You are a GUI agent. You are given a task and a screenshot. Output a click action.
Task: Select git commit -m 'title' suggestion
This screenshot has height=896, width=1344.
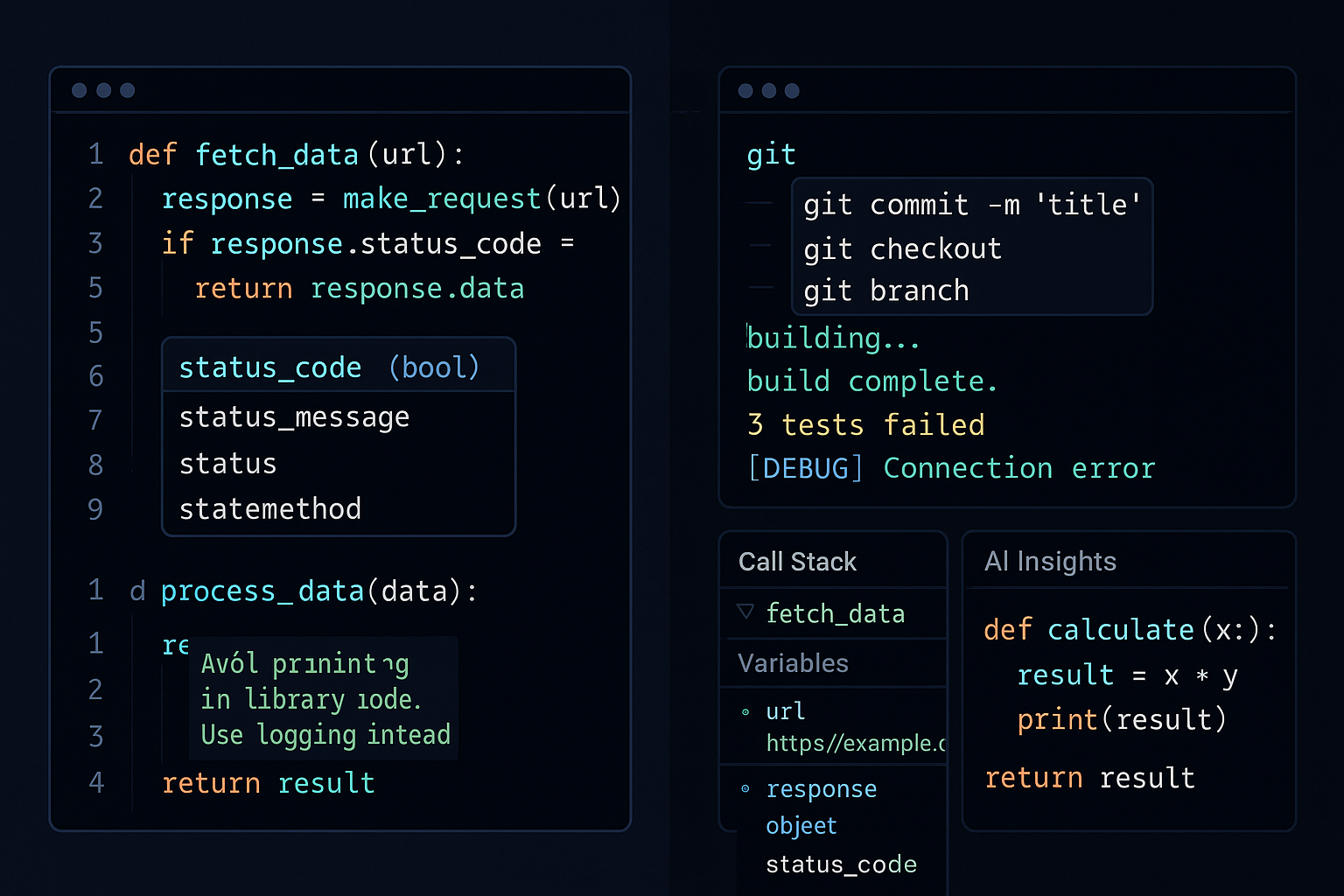click(x=971, y=205)
